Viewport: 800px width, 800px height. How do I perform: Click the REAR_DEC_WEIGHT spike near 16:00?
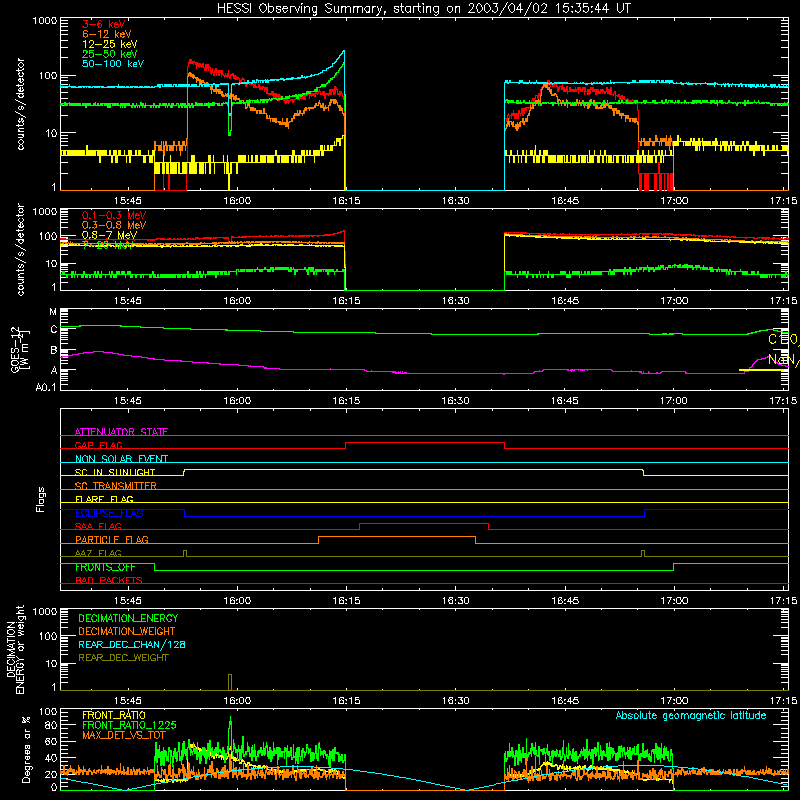click(x=230, y=682)
